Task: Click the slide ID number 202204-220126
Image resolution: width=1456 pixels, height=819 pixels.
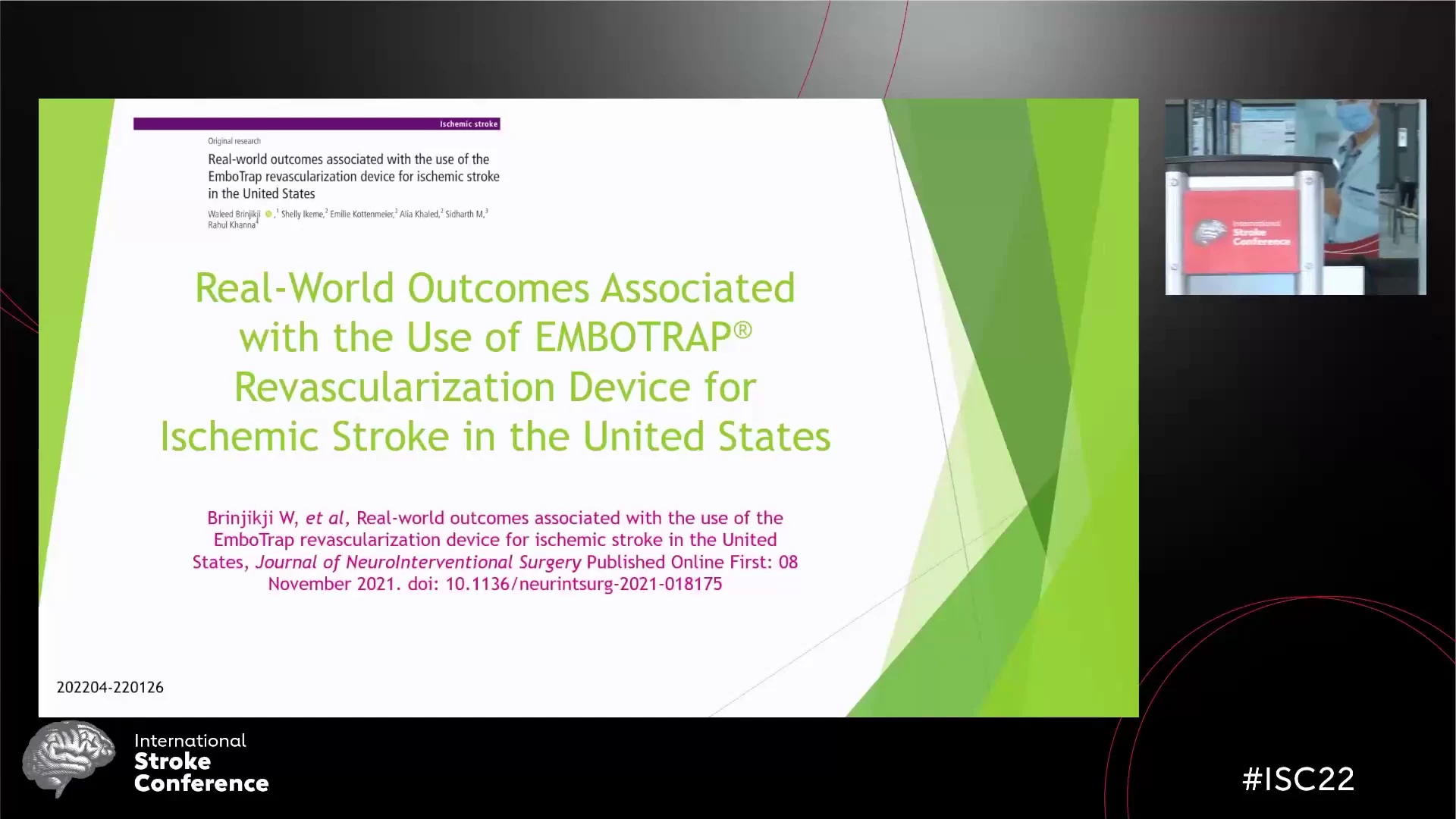Action: point(110,687)
